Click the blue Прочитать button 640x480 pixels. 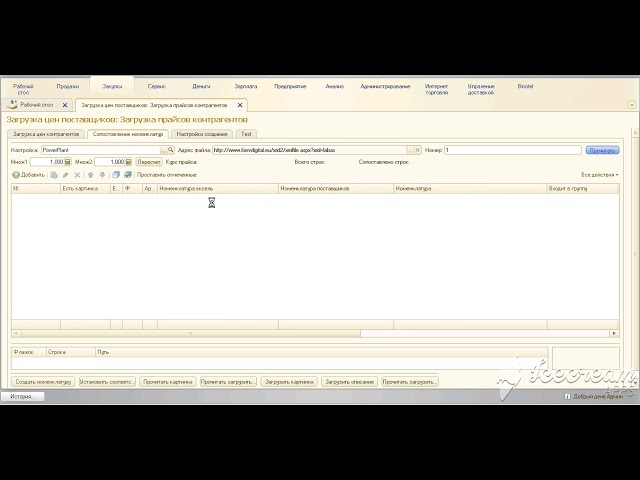point(602,150)
